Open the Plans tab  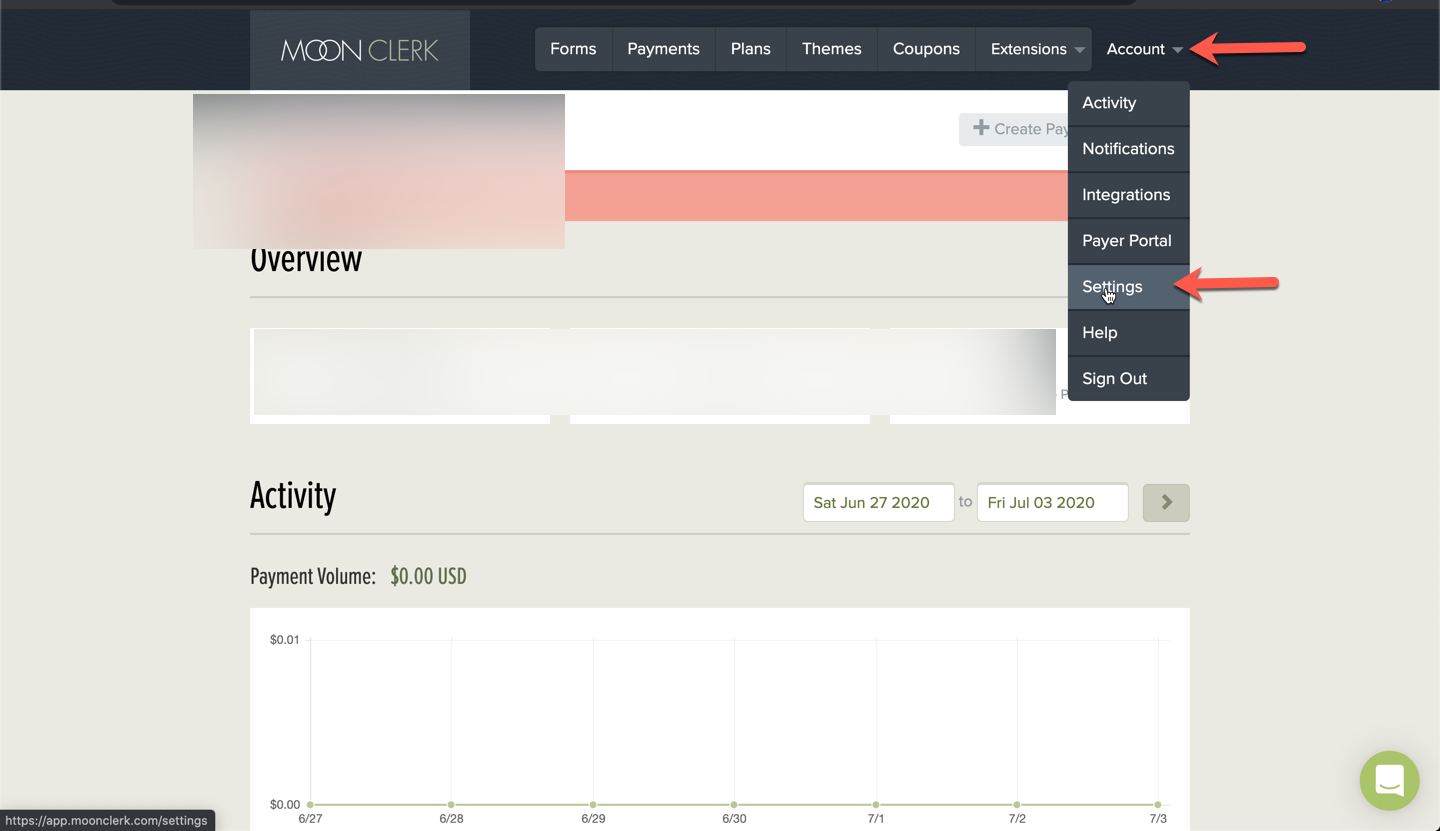pos(751,49)
